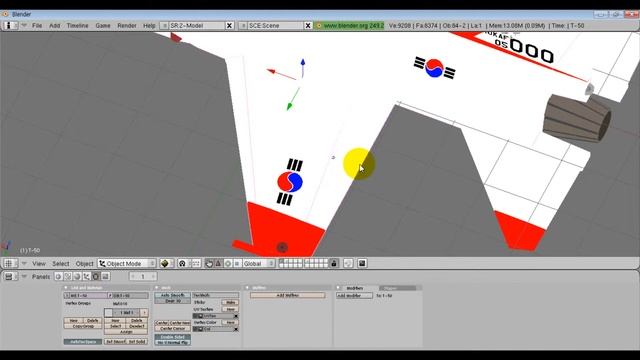Click the green Y-axis manipulator arrow
The image size is (640, 360).
click(289, 106)
